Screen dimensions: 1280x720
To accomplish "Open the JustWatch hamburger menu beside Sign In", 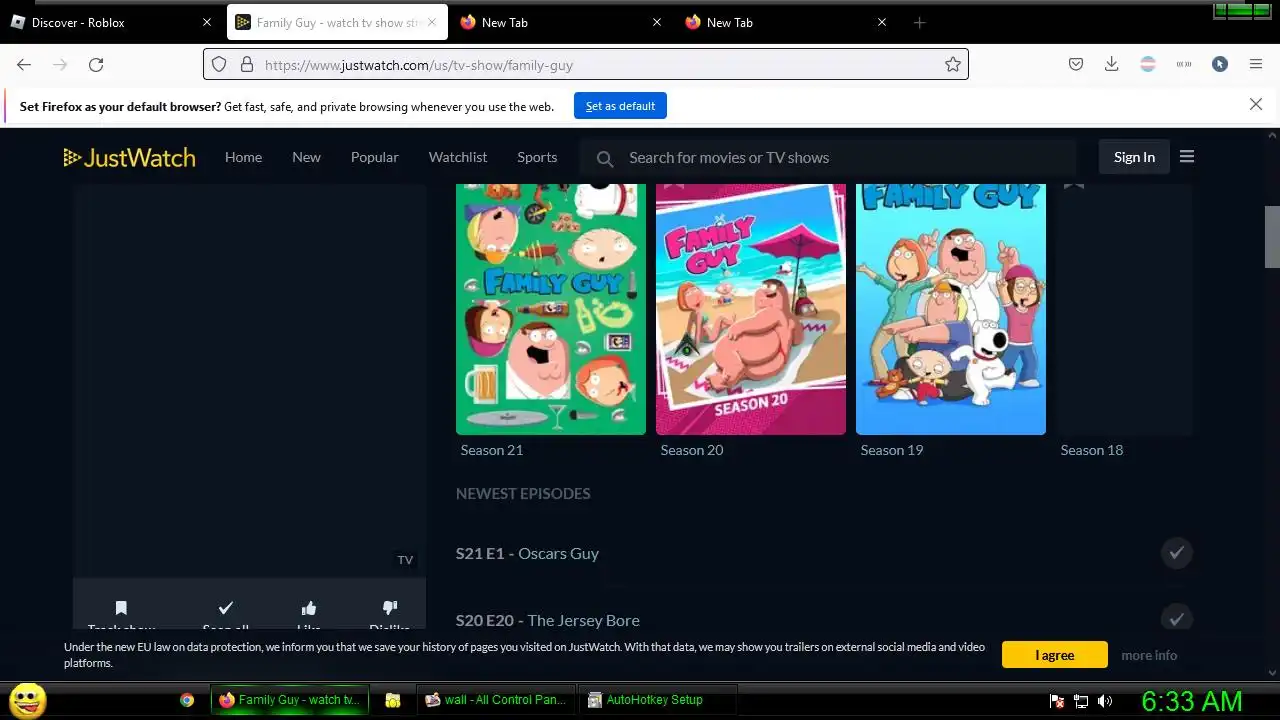I will click(x=1187, y=156).
